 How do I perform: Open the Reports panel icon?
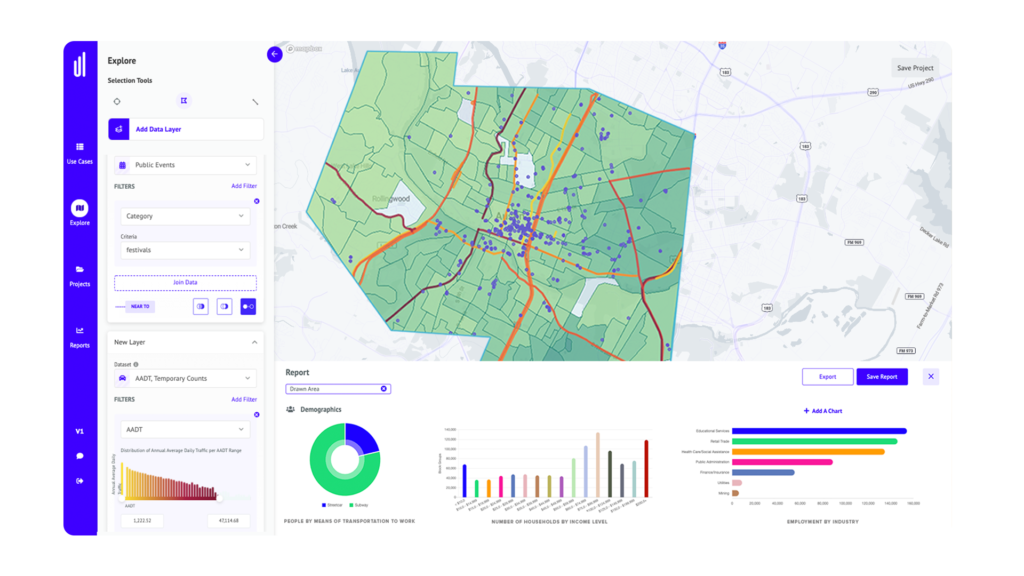78,333
